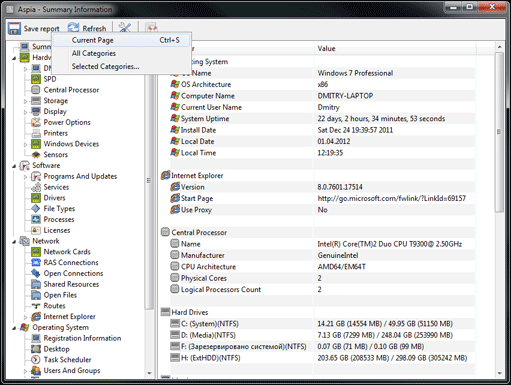Click the Windows Devices icon
Image resolution: width=511 pixels, height=385 pixels.
click(36, 144)
